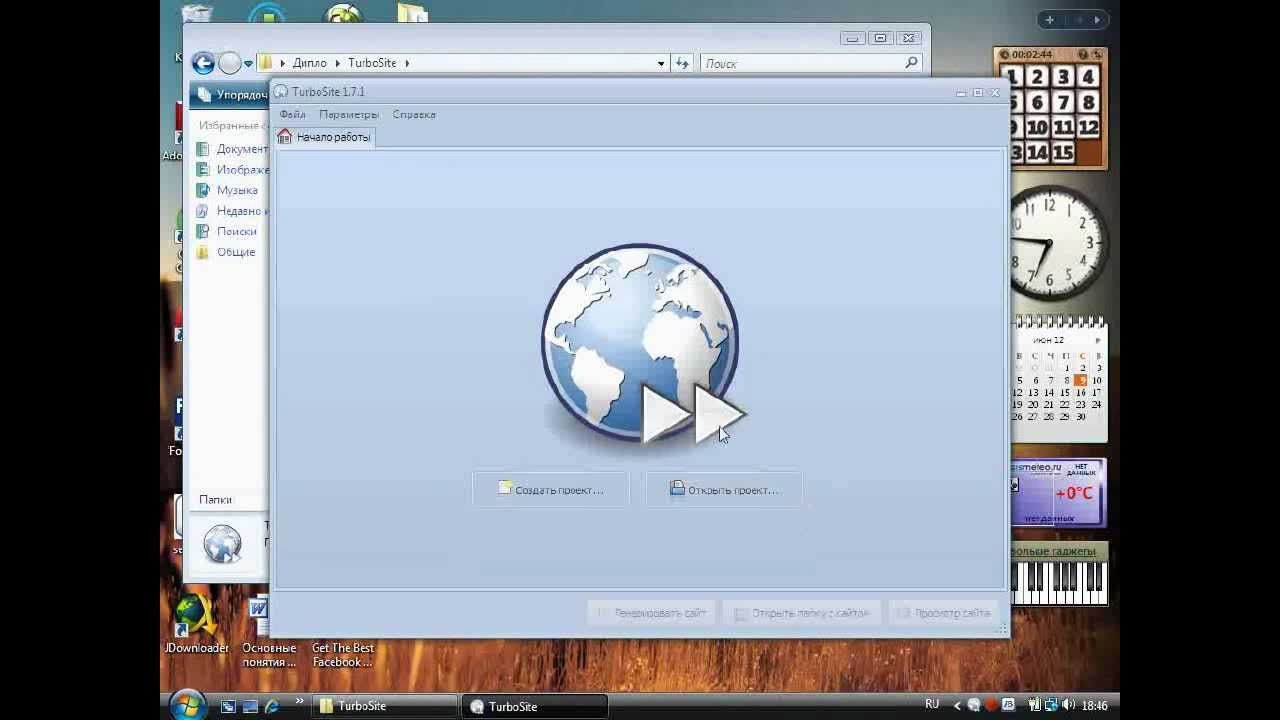Expand the Explorer address bar dropdown
The width and height of the screenshot is (1280, 720).
click(661, 63)
